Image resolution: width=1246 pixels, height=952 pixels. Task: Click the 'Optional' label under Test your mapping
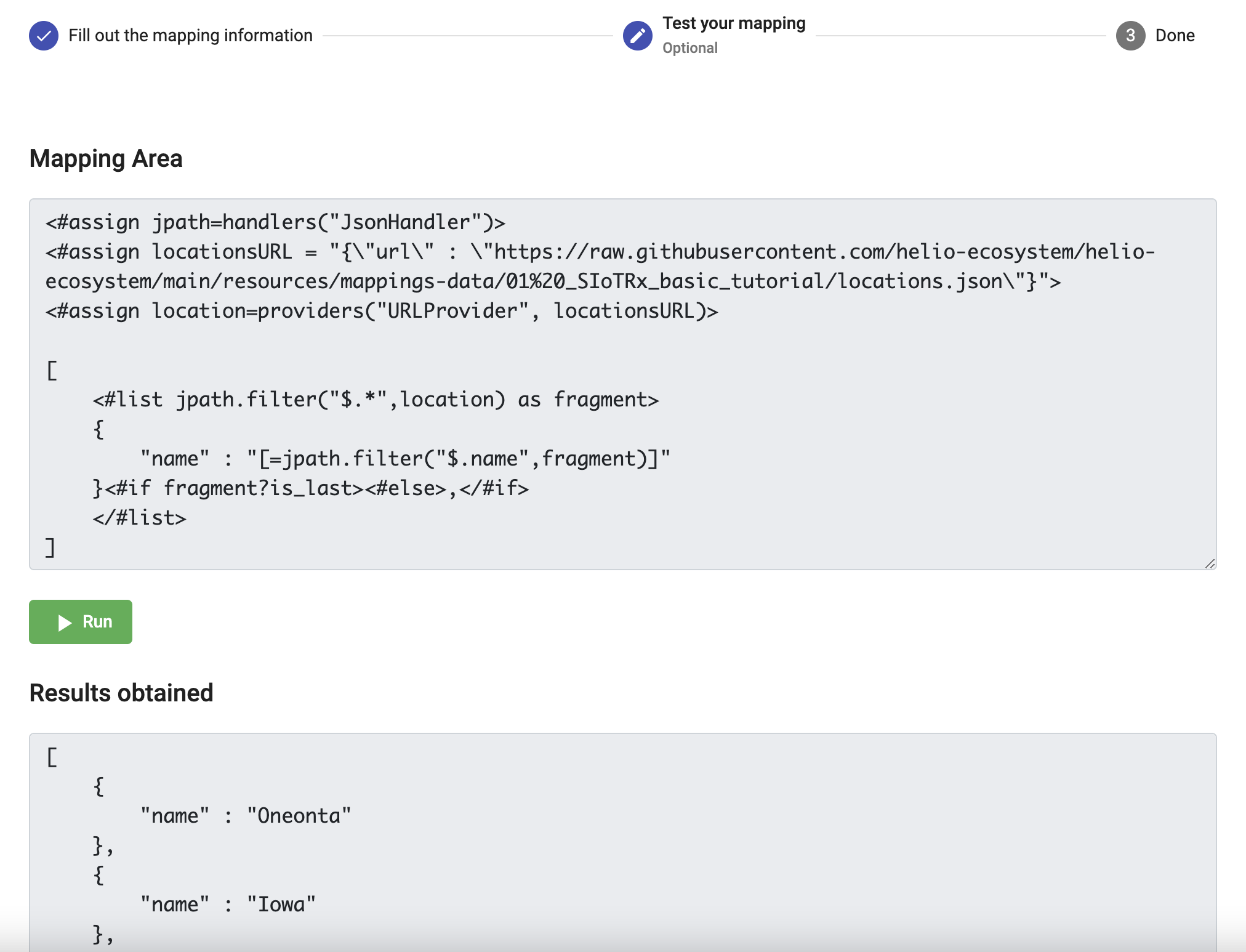tap(690, 48)
